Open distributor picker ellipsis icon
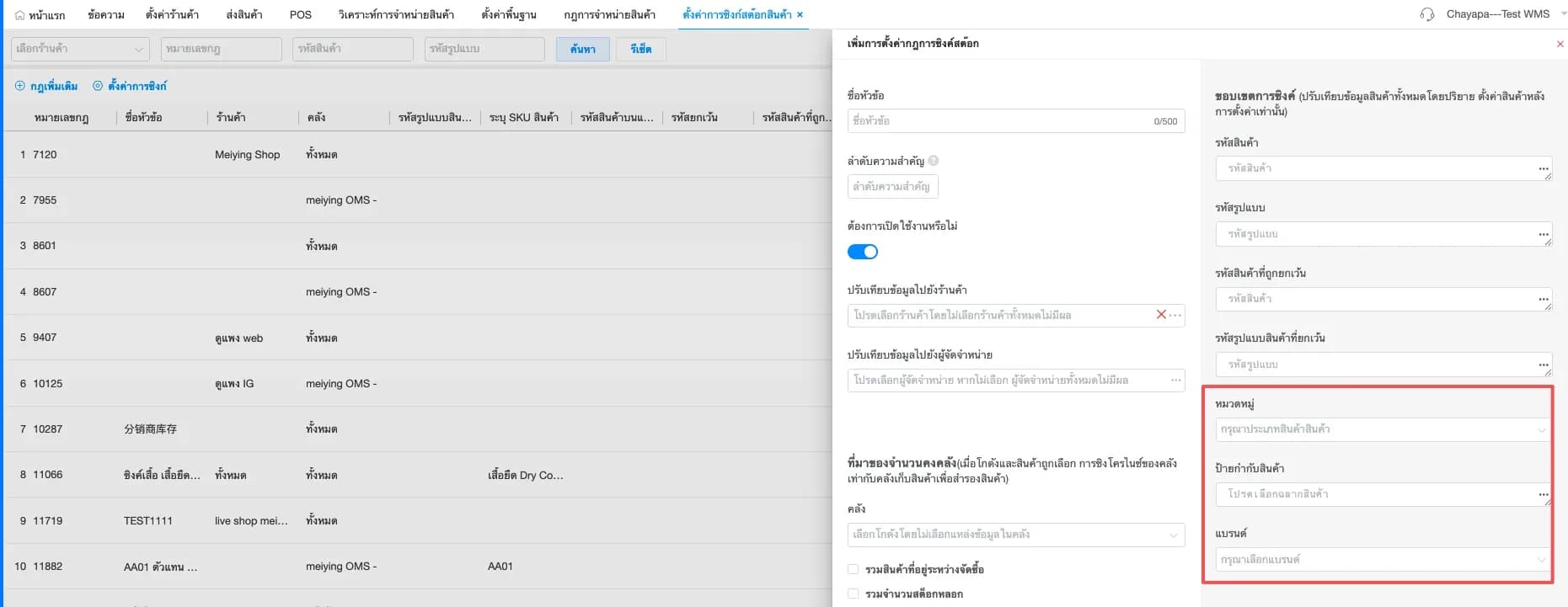The image size is (1568, 607). tap(1175, 381)
